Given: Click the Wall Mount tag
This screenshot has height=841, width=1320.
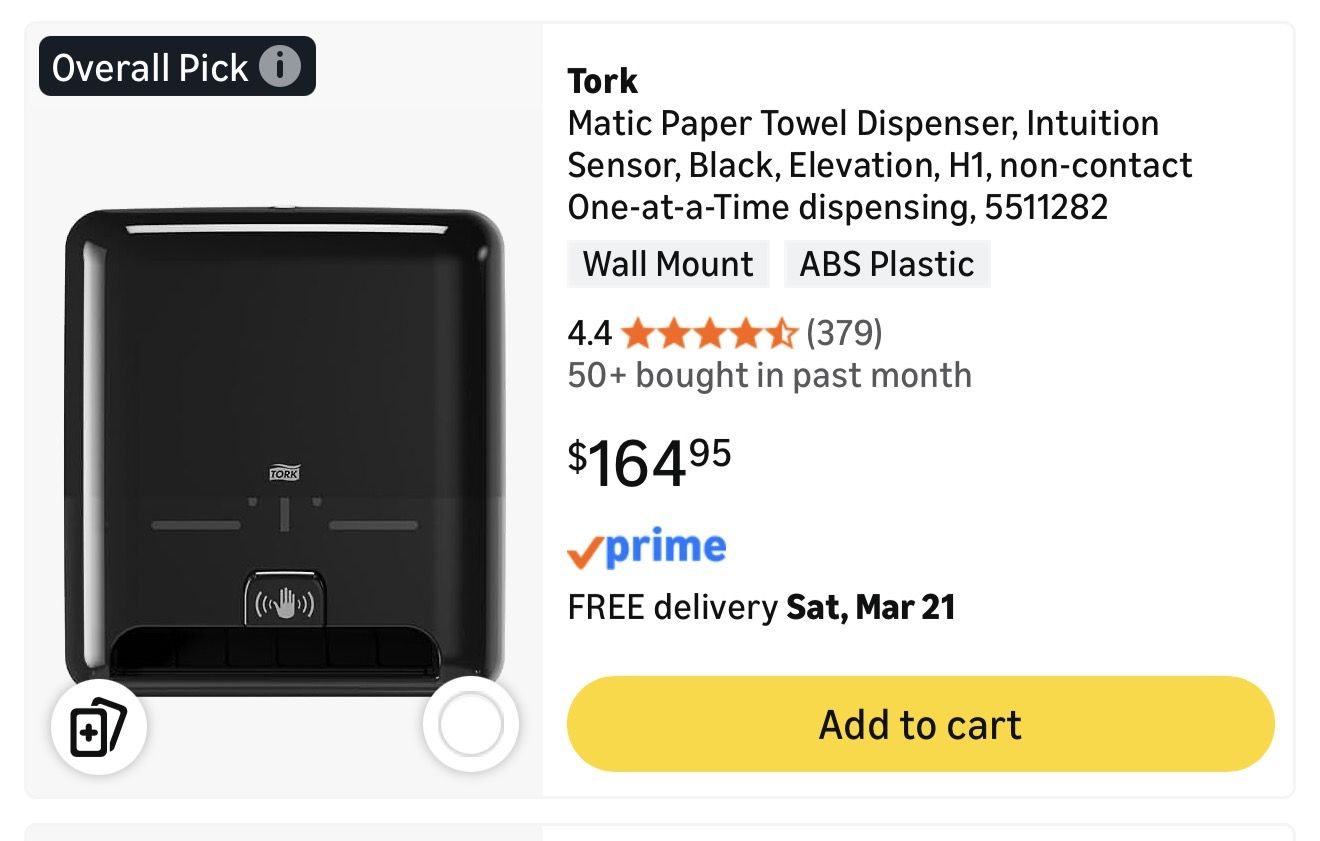Looking at the screenshot, I should 668,264.
